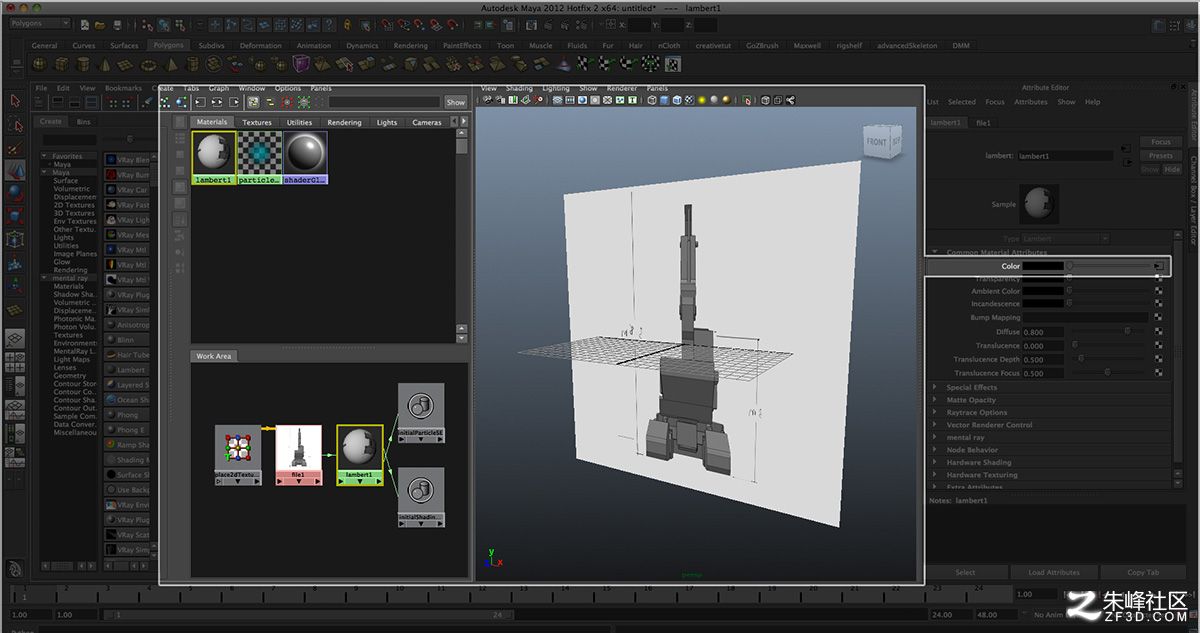The width and height of the screenshot is (1200, 633).
Task: Click Hypershade Output Connections graph icon
Action: coord(235,101)
